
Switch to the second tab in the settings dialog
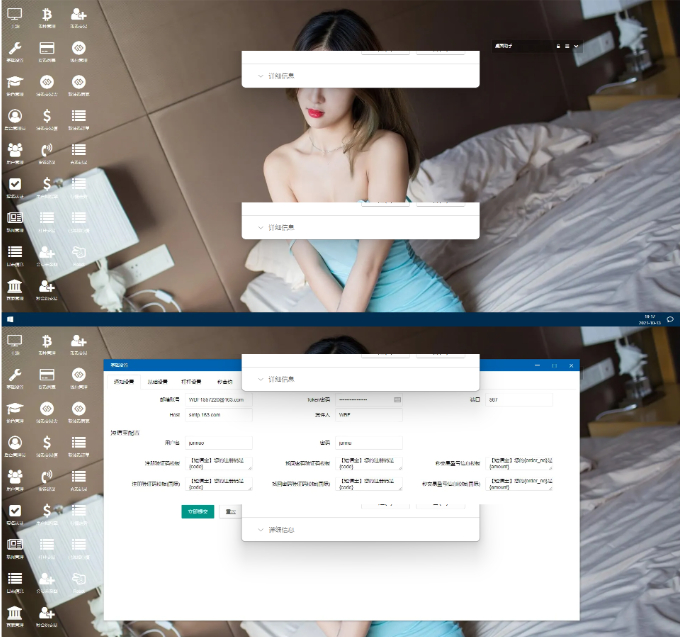pyautogui.click(x=156, y=381)
